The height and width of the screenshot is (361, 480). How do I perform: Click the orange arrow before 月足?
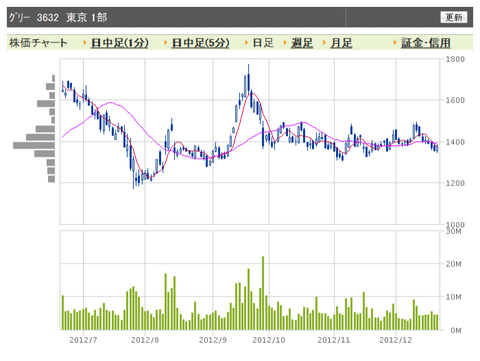(324, 43)
